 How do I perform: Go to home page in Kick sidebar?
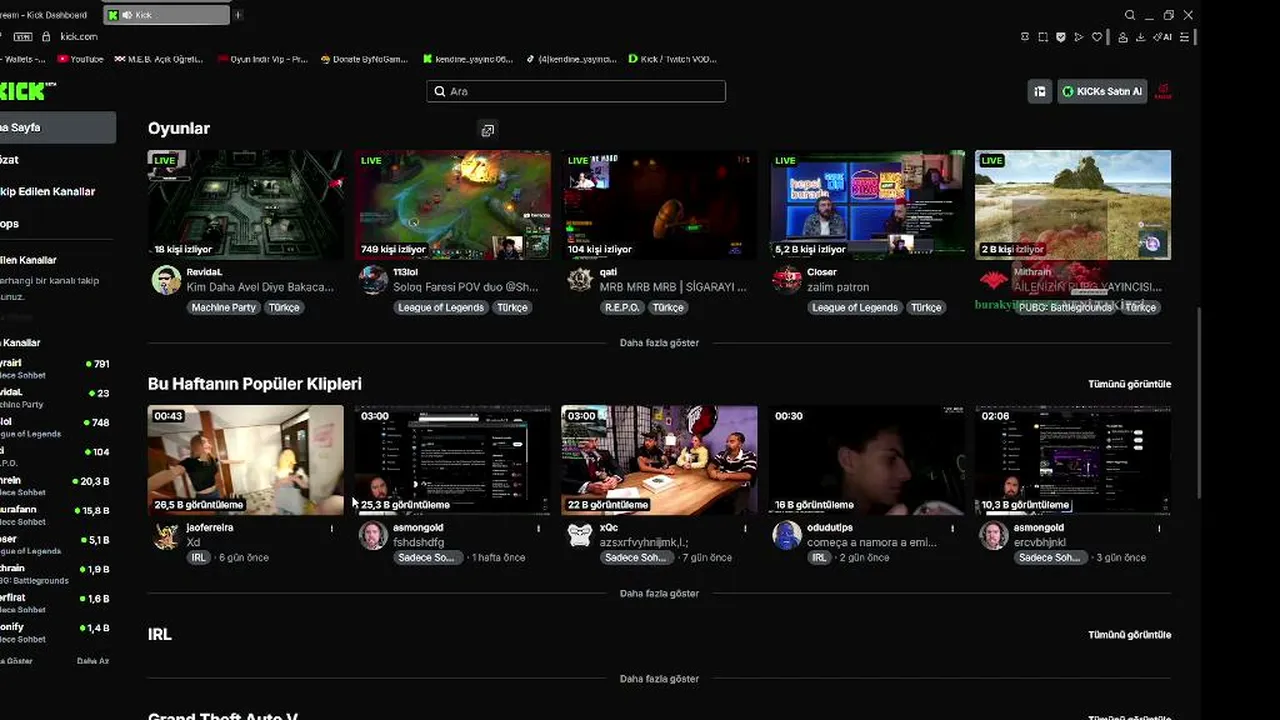coord(57,128)
